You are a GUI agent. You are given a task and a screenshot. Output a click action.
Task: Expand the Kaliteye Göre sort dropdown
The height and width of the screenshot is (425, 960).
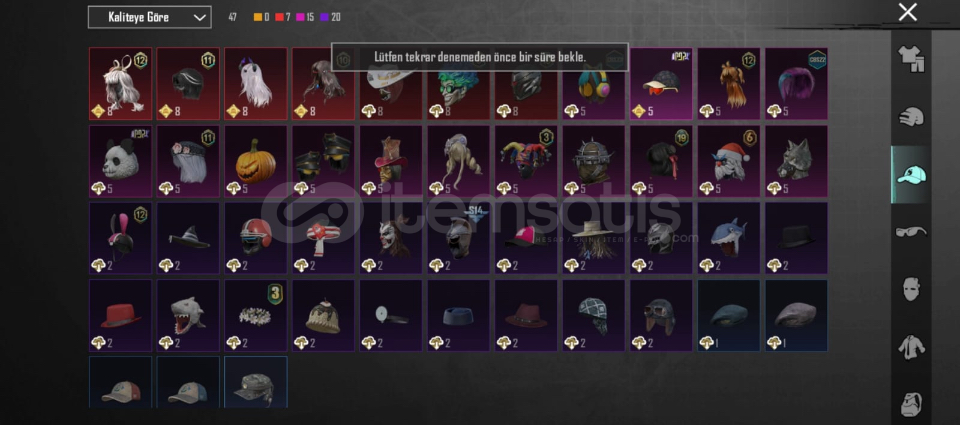tap(149, 17)
